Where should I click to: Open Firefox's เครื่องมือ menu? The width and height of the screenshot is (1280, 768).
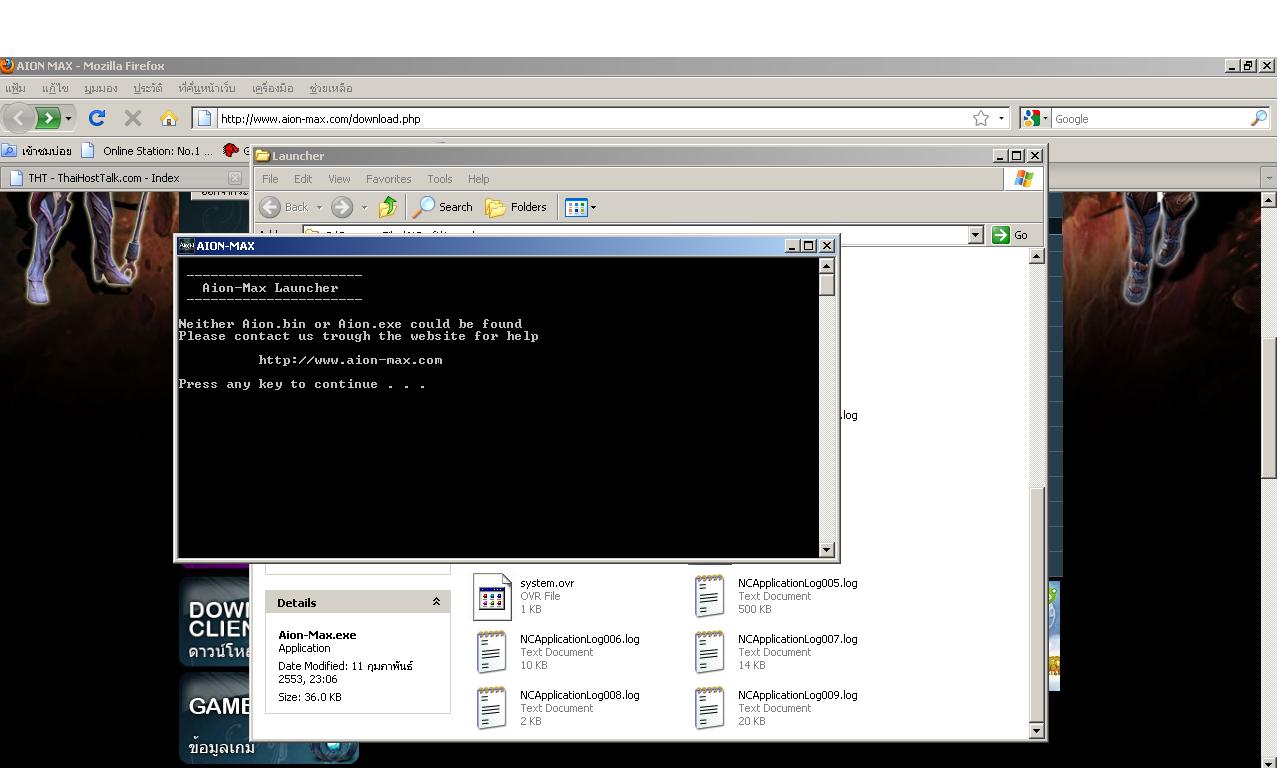click(x=272, y=88)
